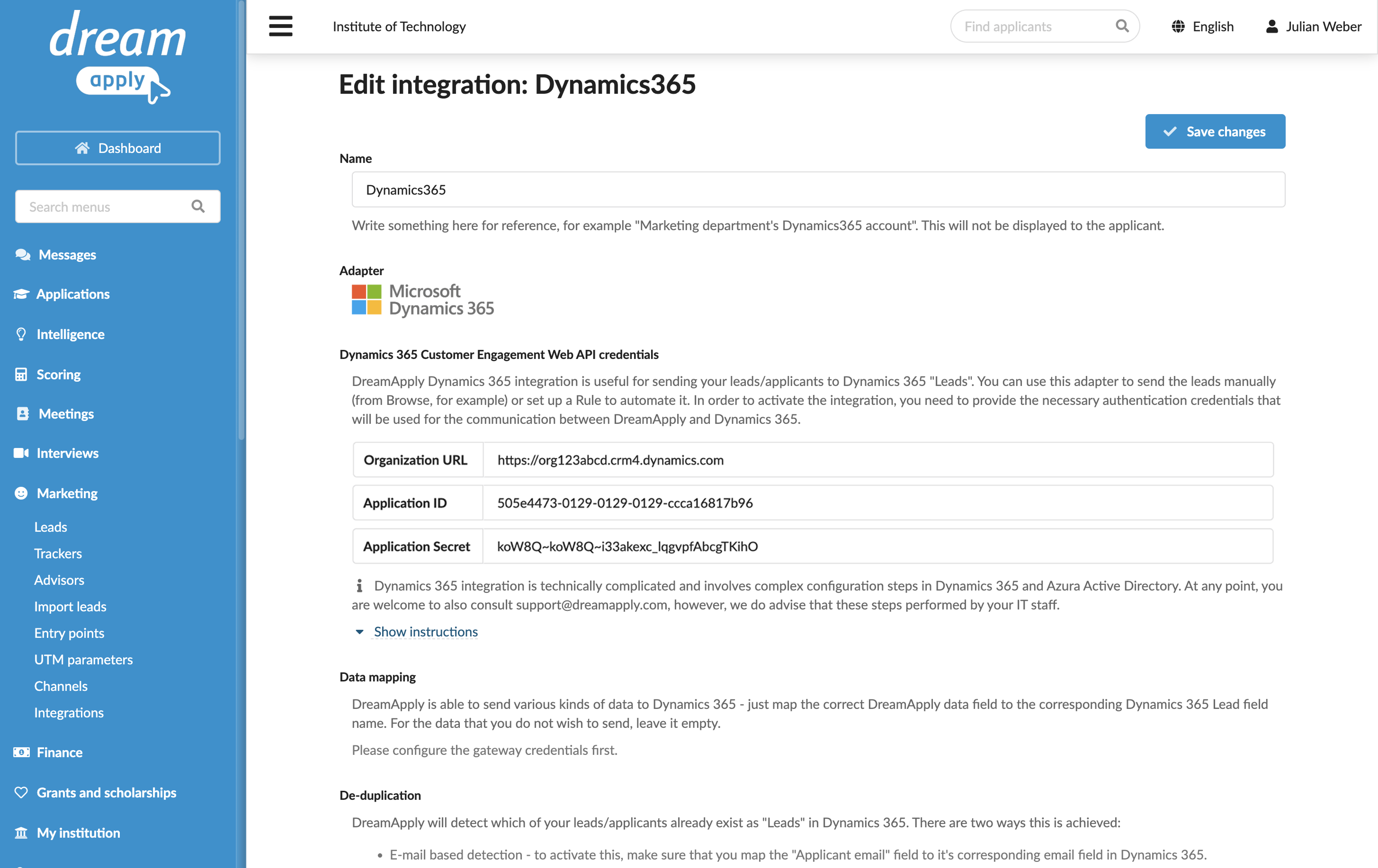Viewport: 1378px width, 868px height.
Task: Go to Advisors submenu
Action: pyautogui.click(x=59, y=580)
